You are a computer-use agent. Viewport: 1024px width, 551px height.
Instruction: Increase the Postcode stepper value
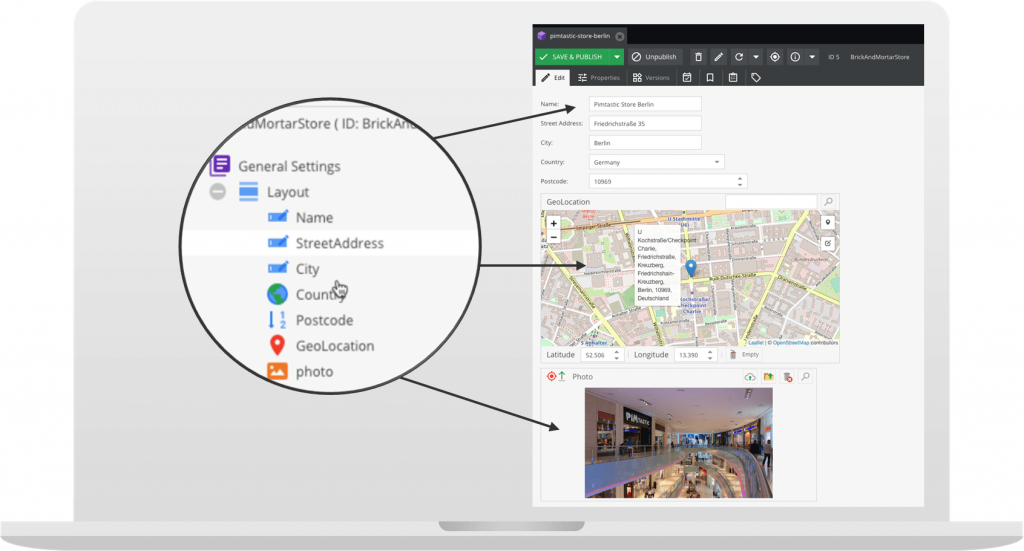(x=740, y=178)
